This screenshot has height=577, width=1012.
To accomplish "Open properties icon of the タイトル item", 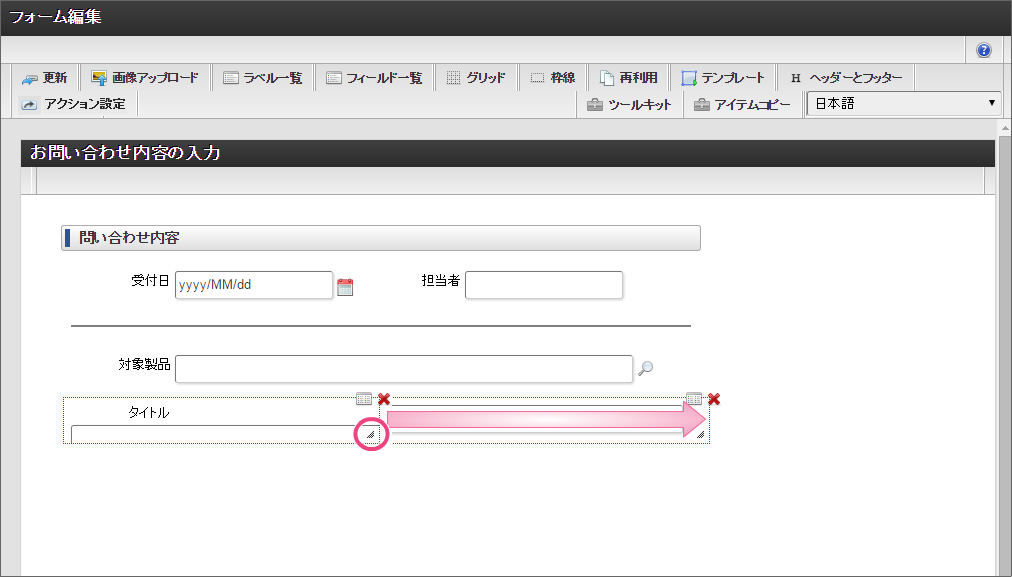I will coord(364,399).
